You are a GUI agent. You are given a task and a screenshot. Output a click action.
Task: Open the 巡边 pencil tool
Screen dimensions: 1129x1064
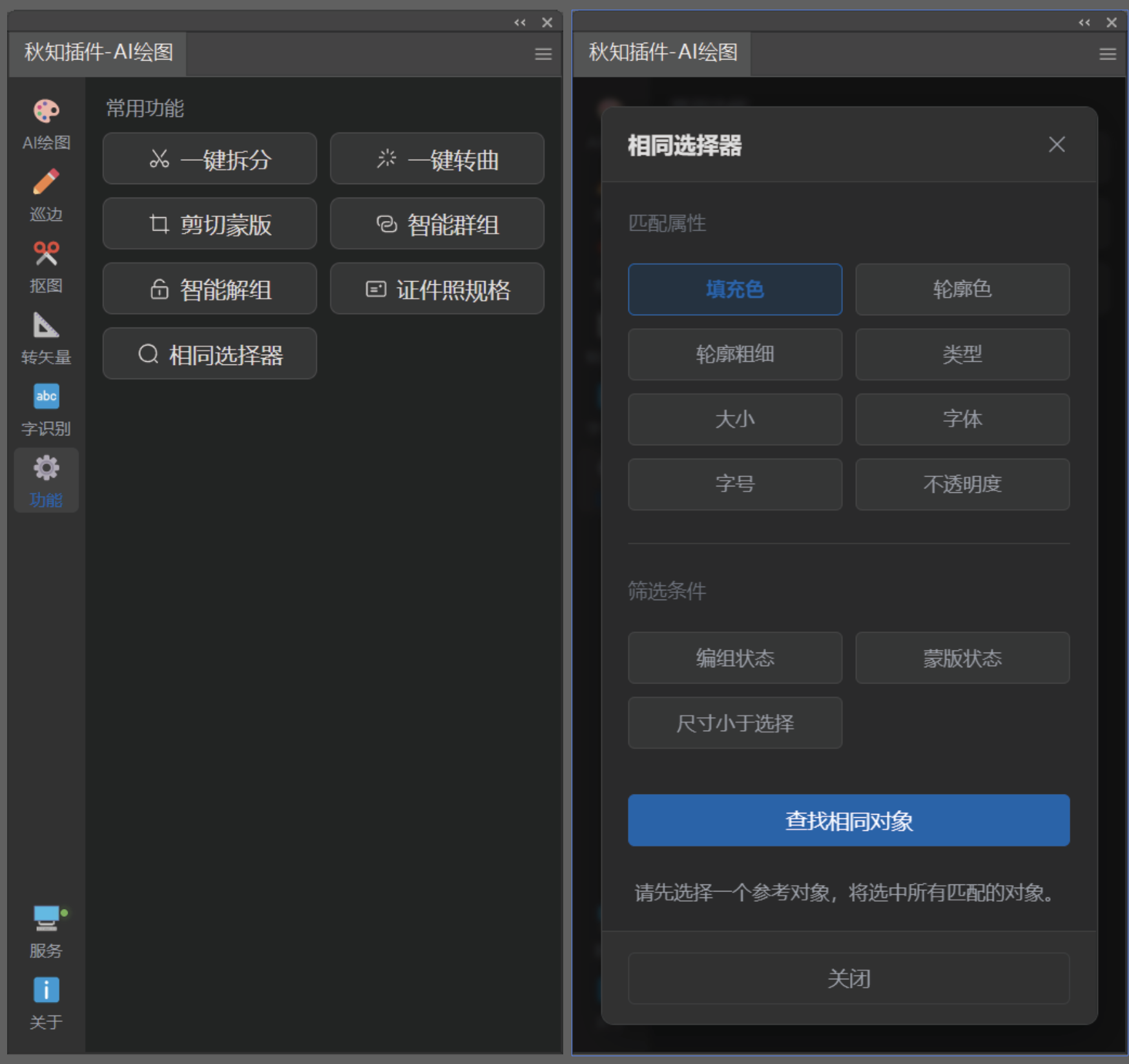click(46, 187)
